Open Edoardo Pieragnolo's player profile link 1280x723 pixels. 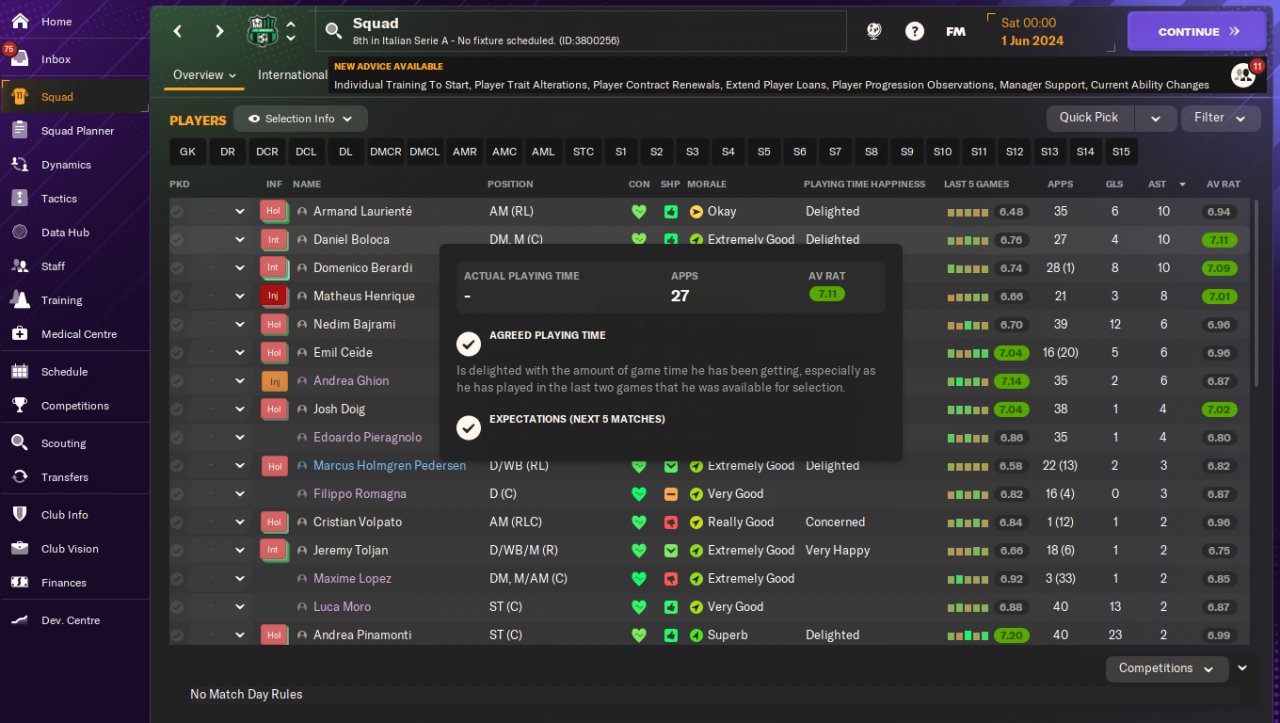[x=367, y=437]
